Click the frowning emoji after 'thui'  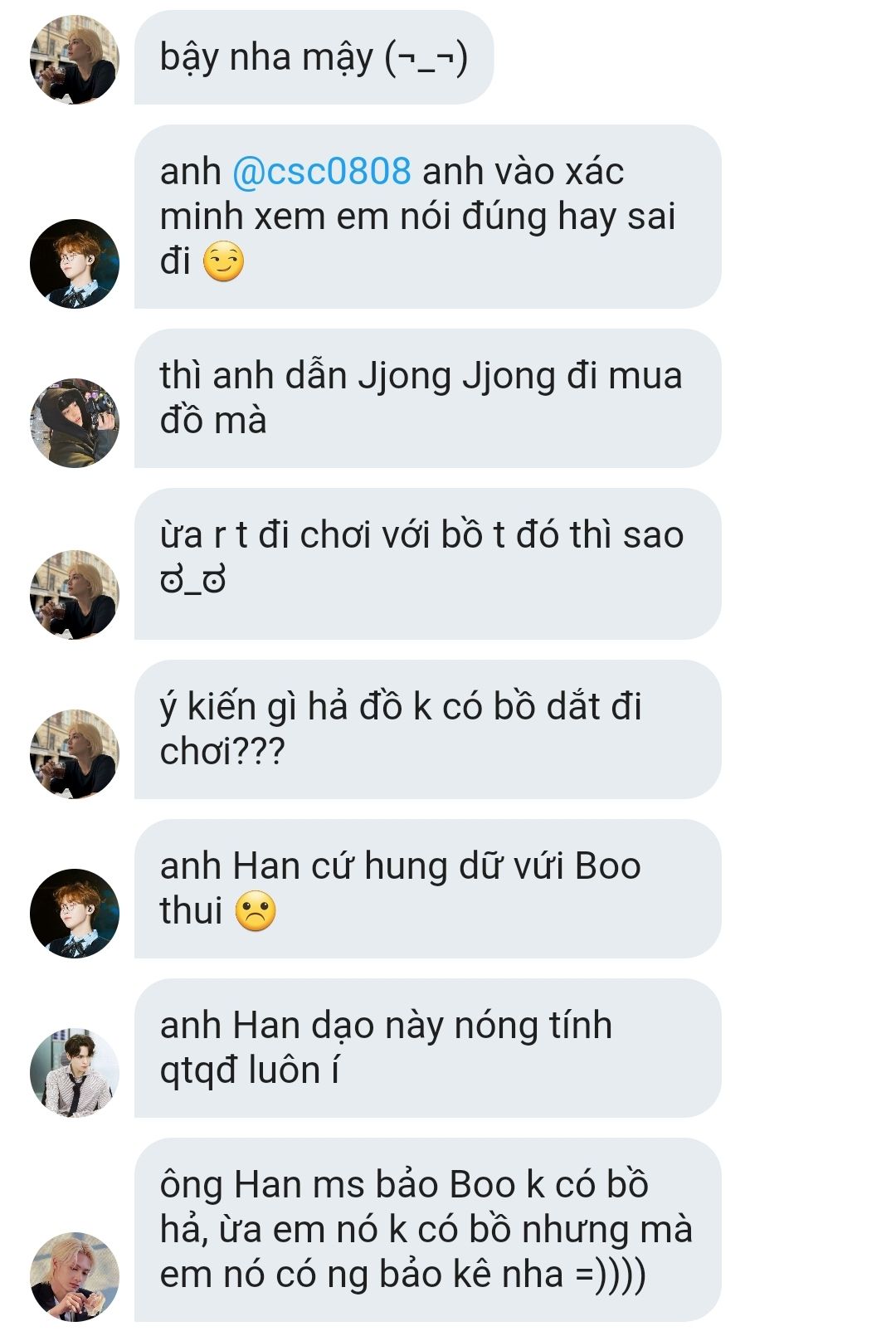tap(256, 911)
